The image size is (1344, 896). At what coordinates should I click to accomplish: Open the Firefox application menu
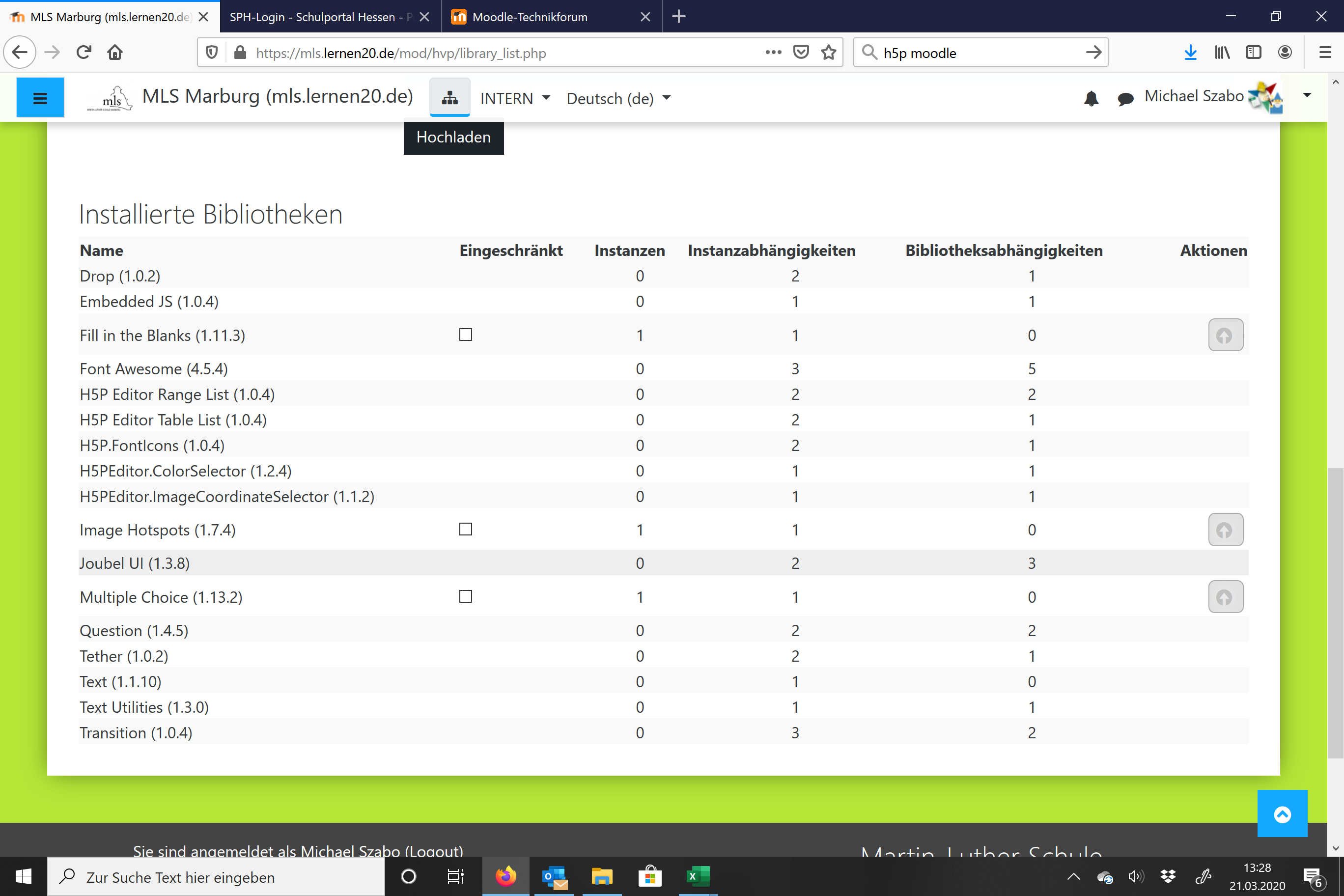(x=1325, y=53)
